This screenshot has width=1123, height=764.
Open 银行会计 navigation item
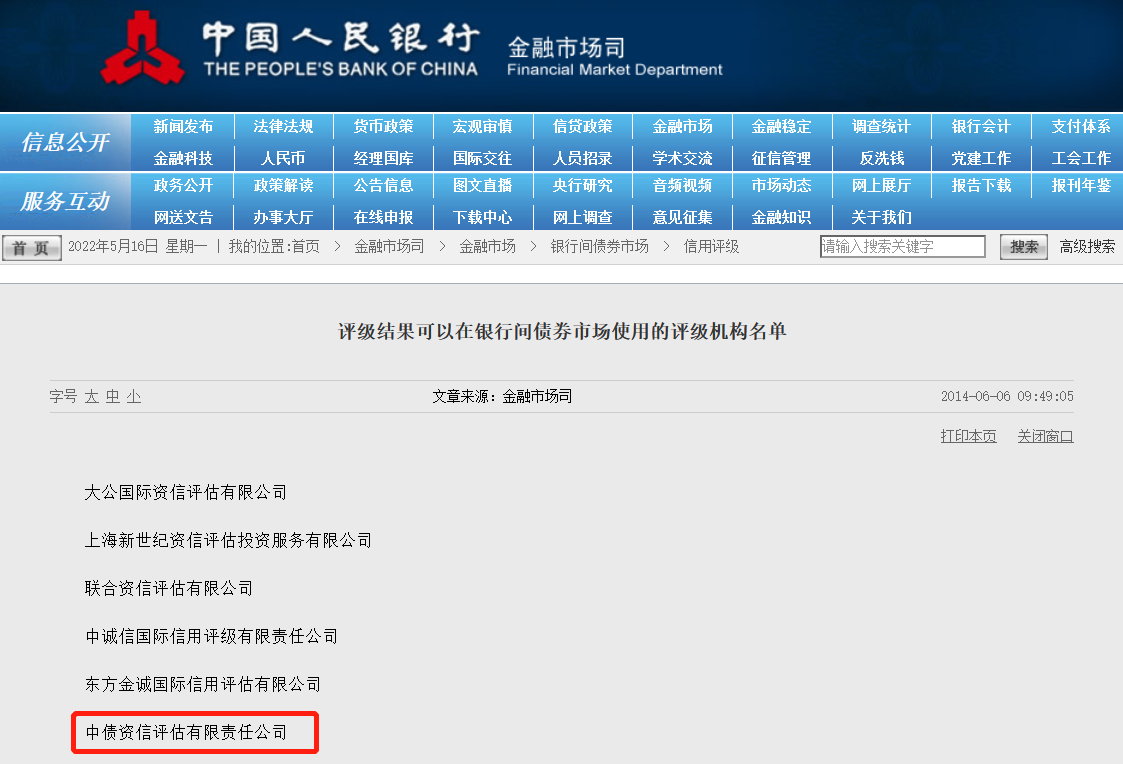pos(981,127)
